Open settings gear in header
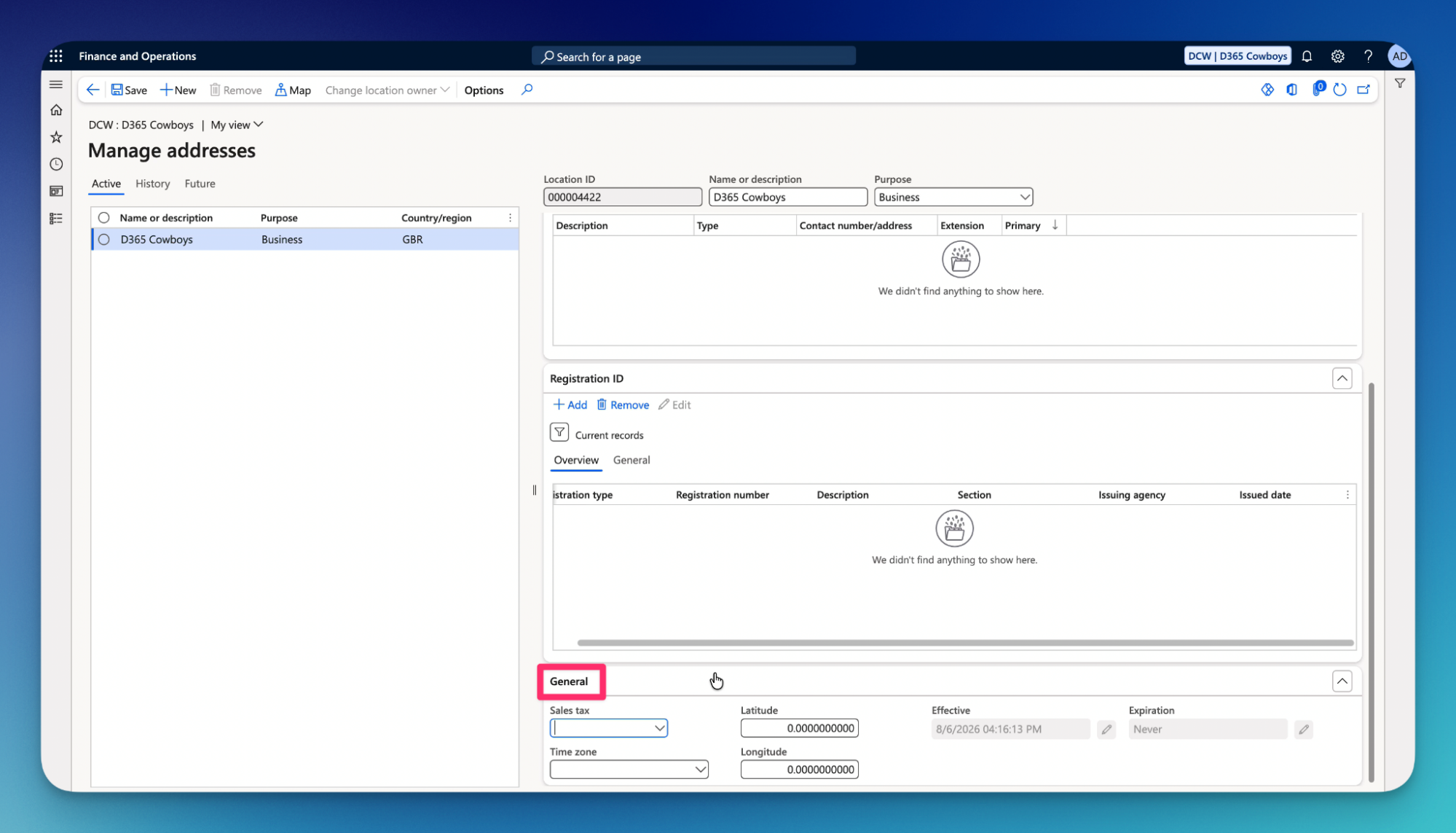The width and height of the screenshot is (1456, 833). [x=1337, y=56]
